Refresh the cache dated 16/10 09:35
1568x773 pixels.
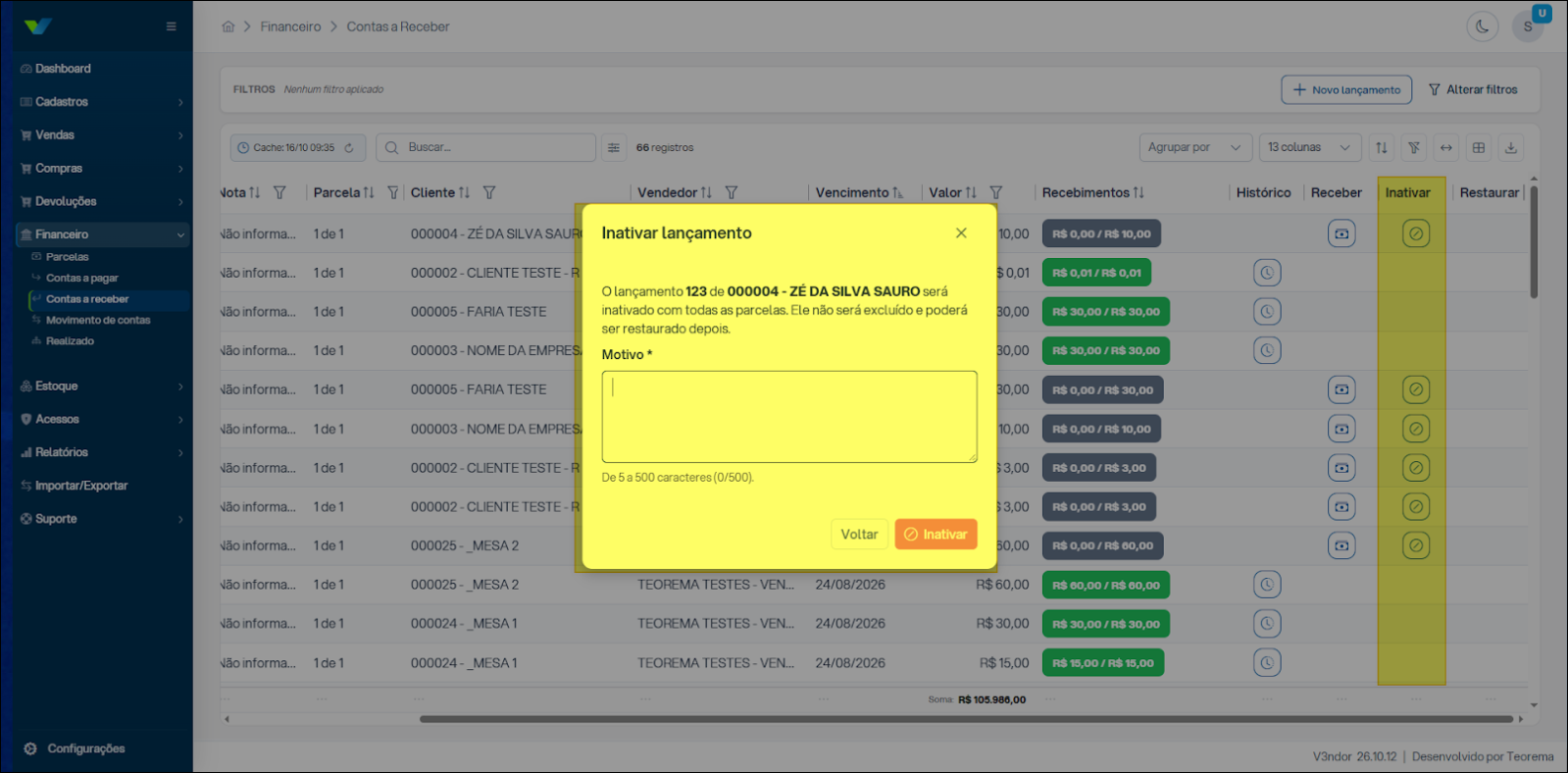pyautogui.click(x=348, y=148)
